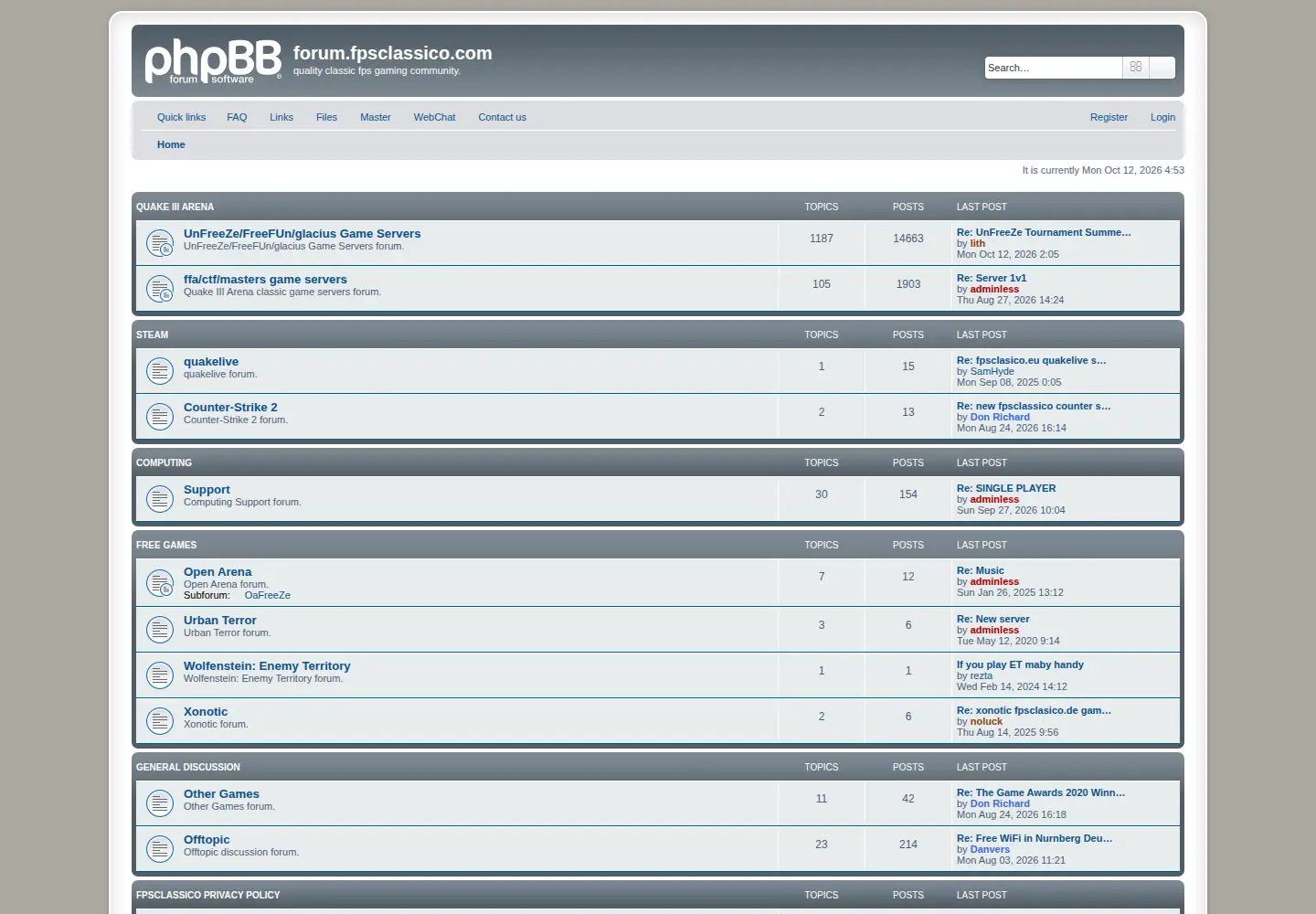The width and height of the screenshot is (1316, 914).
Task: Go to the Home breadcrumb
Action: pos(171,144)
